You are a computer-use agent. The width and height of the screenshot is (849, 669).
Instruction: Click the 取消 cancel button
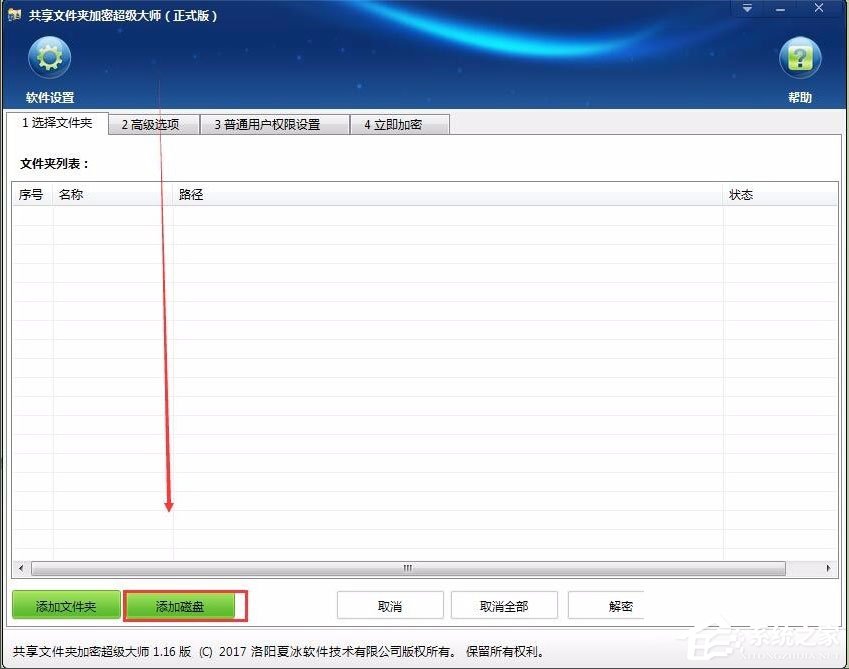pyautogui.click(x=390, y=605)
